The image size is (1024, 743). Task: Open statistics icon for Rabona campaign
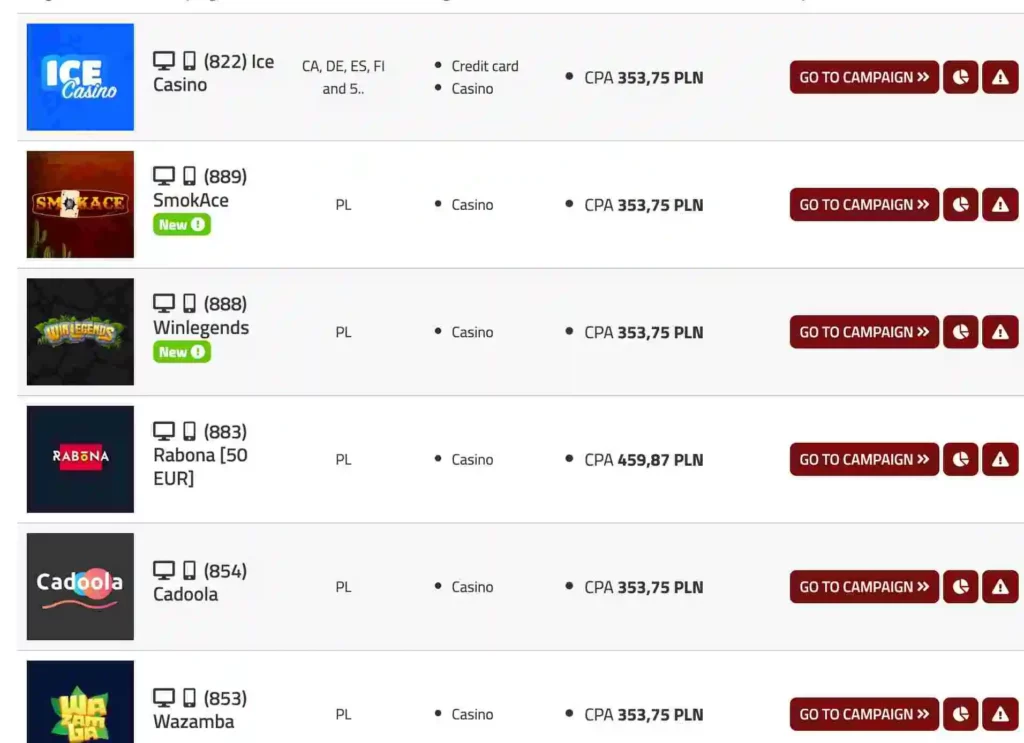(x=960, y=459)
